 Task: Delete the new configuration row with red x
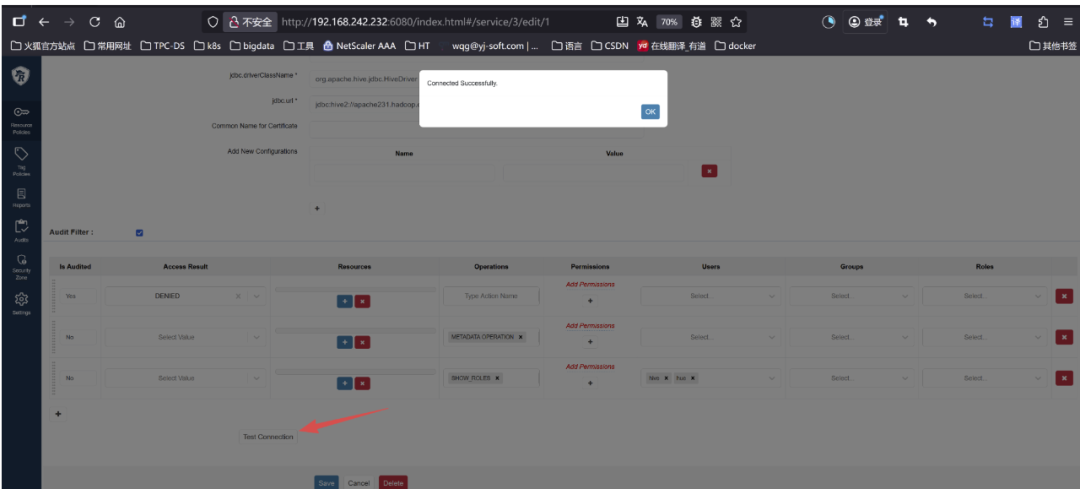tap(709, 171)
